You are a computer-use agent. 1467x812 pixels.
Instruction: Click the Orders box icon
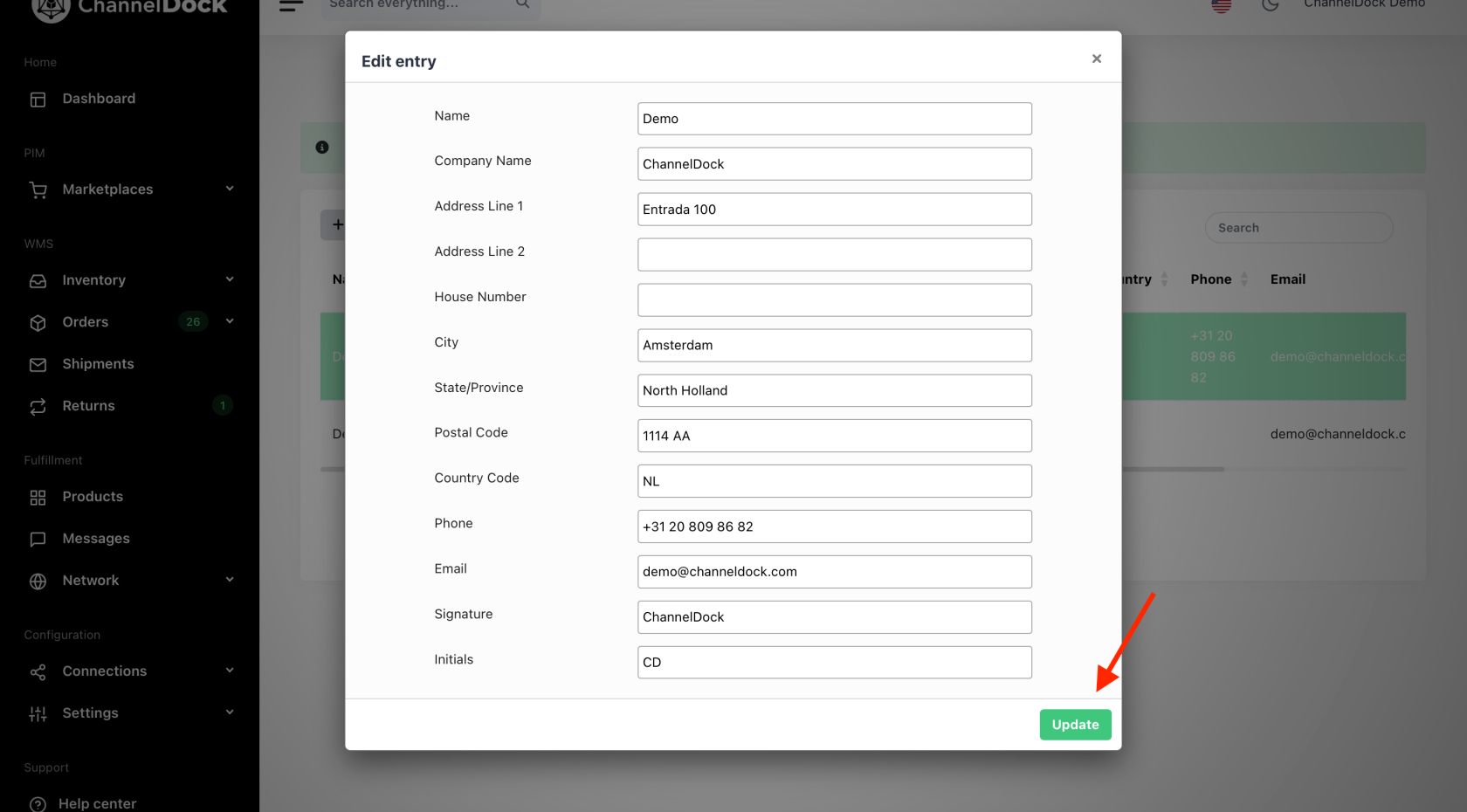coord(38,323)
